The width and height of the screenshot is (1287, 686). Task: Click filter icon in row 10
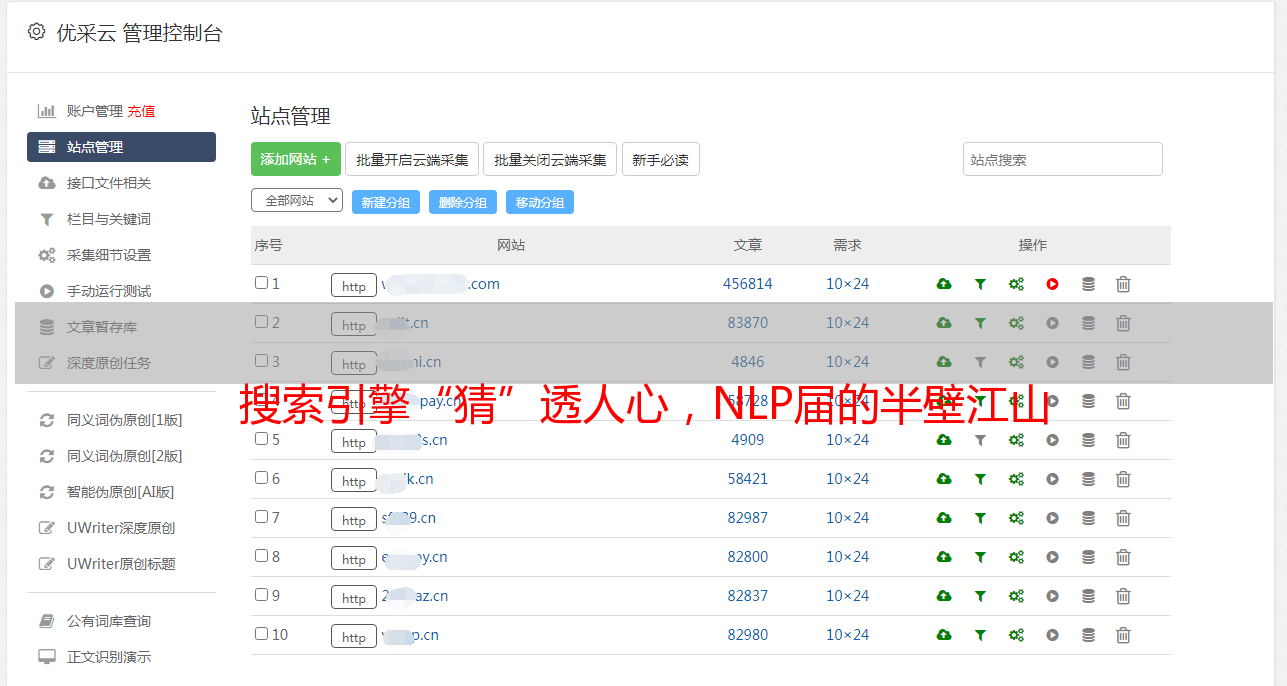tap(980, 635)
